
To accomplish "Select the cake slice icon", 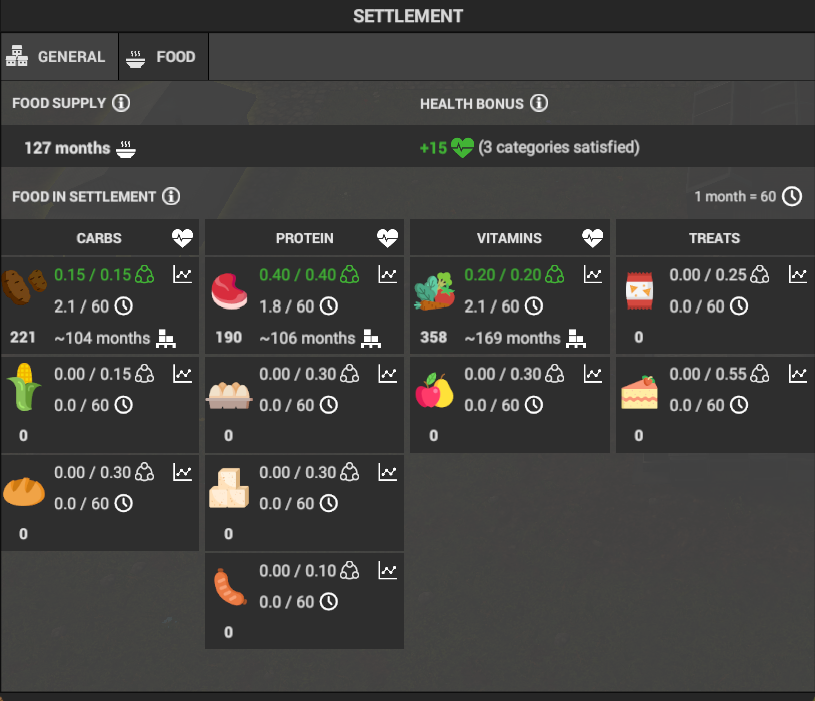I will (x=639, y=392).
